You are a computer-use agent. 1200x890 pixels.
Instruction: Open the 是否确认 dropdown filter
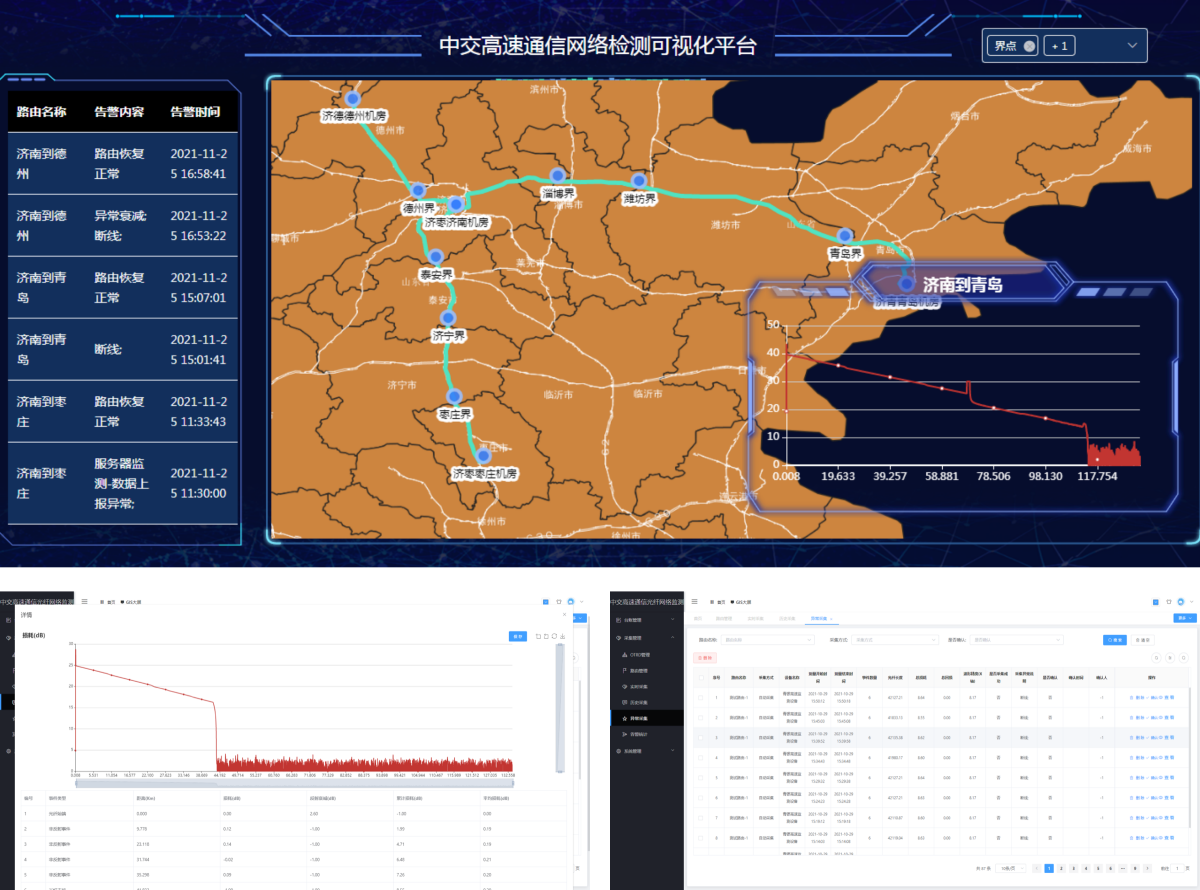[x=1017, y=640]
